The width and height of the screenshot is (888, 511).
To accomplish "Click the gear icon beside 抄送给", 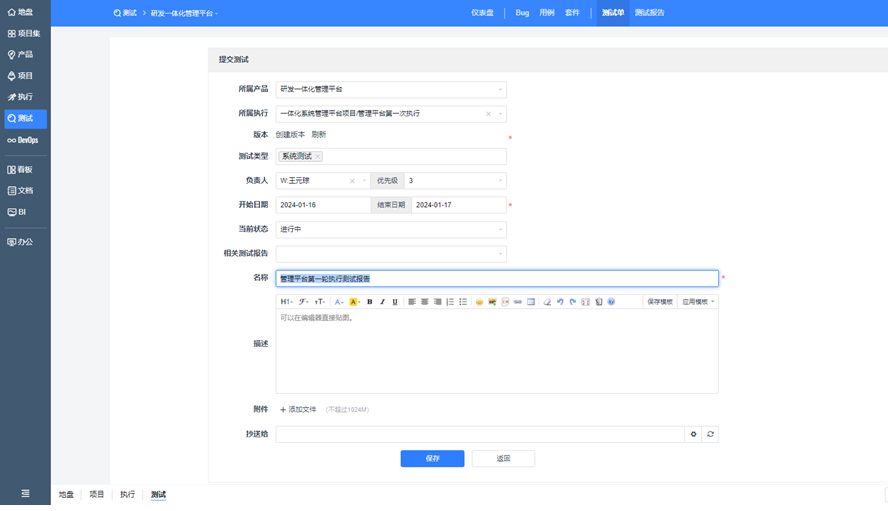I will 693,435.
